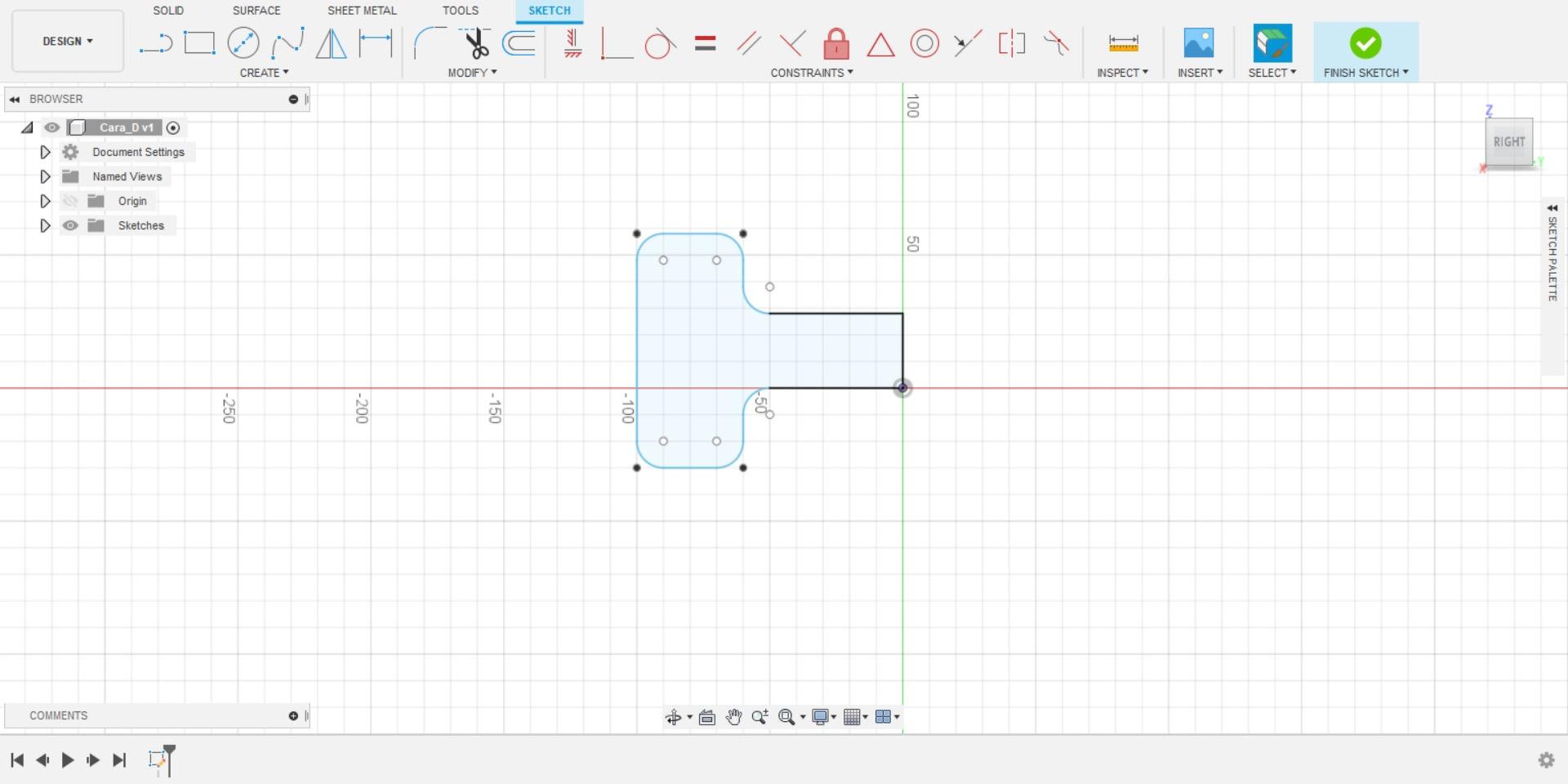
Task: Select the Offset tool
Action: [x=519, y=42]
